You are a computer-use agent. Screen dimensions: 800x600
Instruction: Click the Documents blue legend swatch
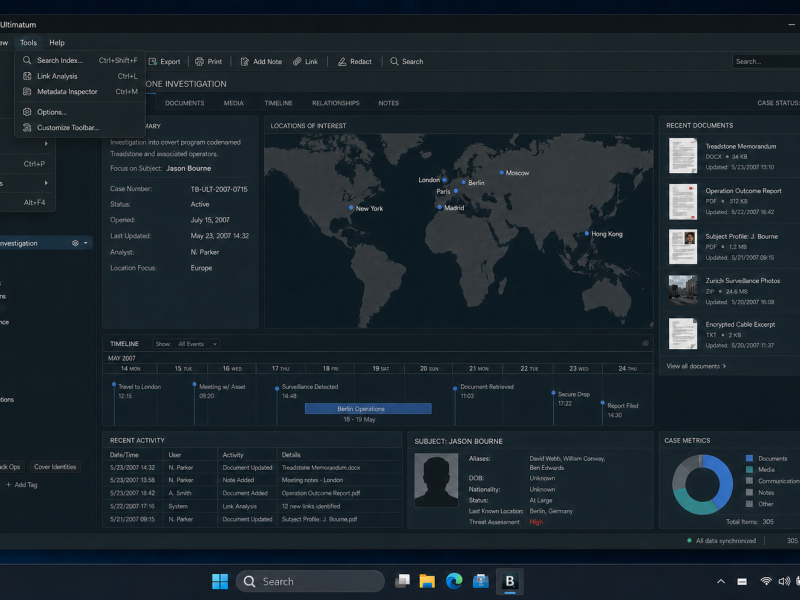[x=749, y=458]
